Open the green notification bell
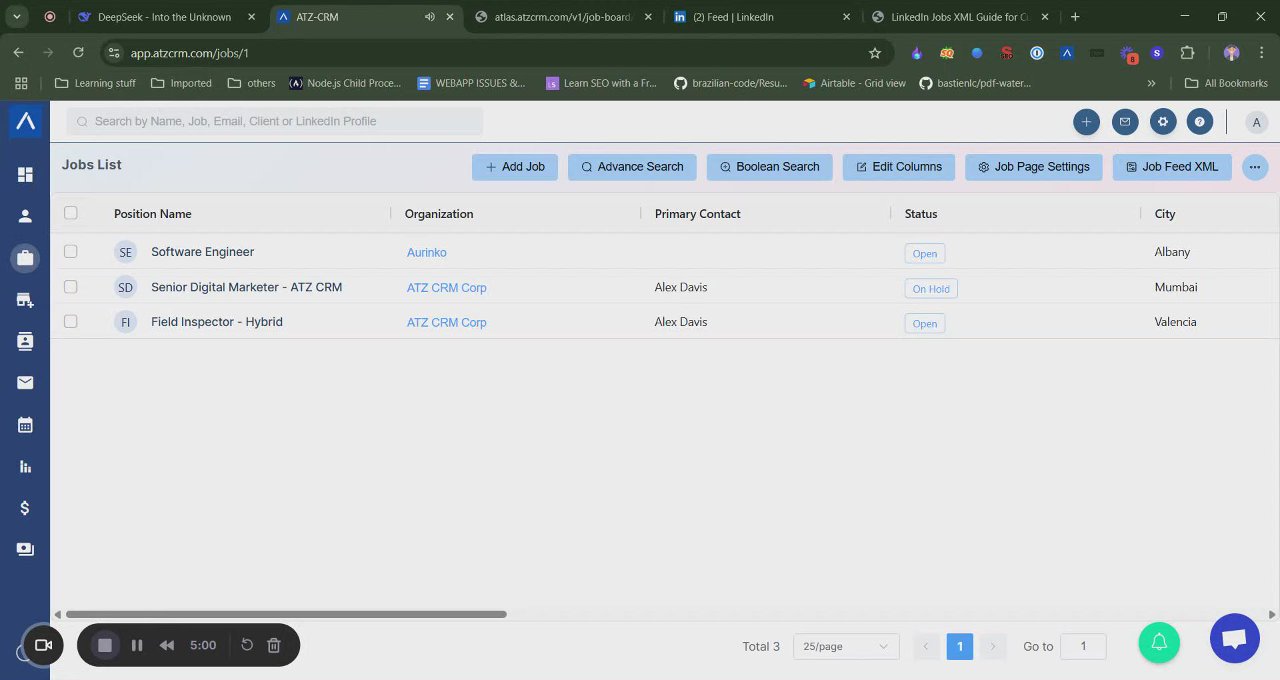Viewport: 1280px width, 680px height. [1159, 642]
